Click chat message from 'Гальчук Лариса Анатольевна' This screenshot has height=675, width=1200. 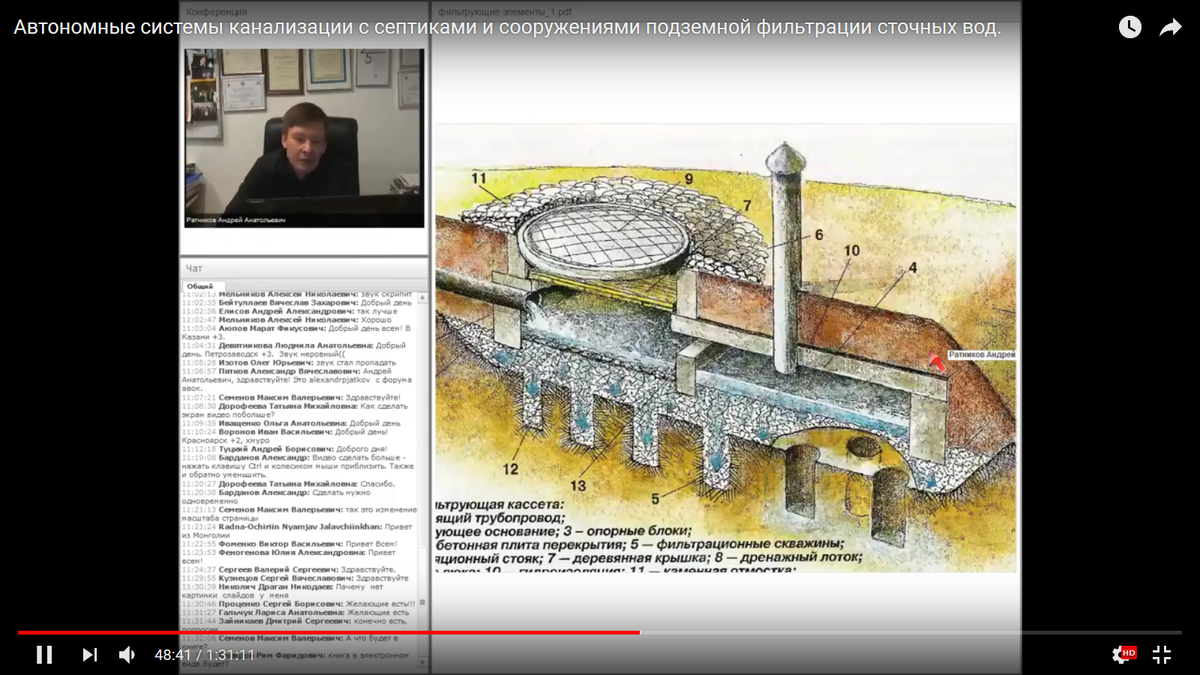(x=296, y=612)
